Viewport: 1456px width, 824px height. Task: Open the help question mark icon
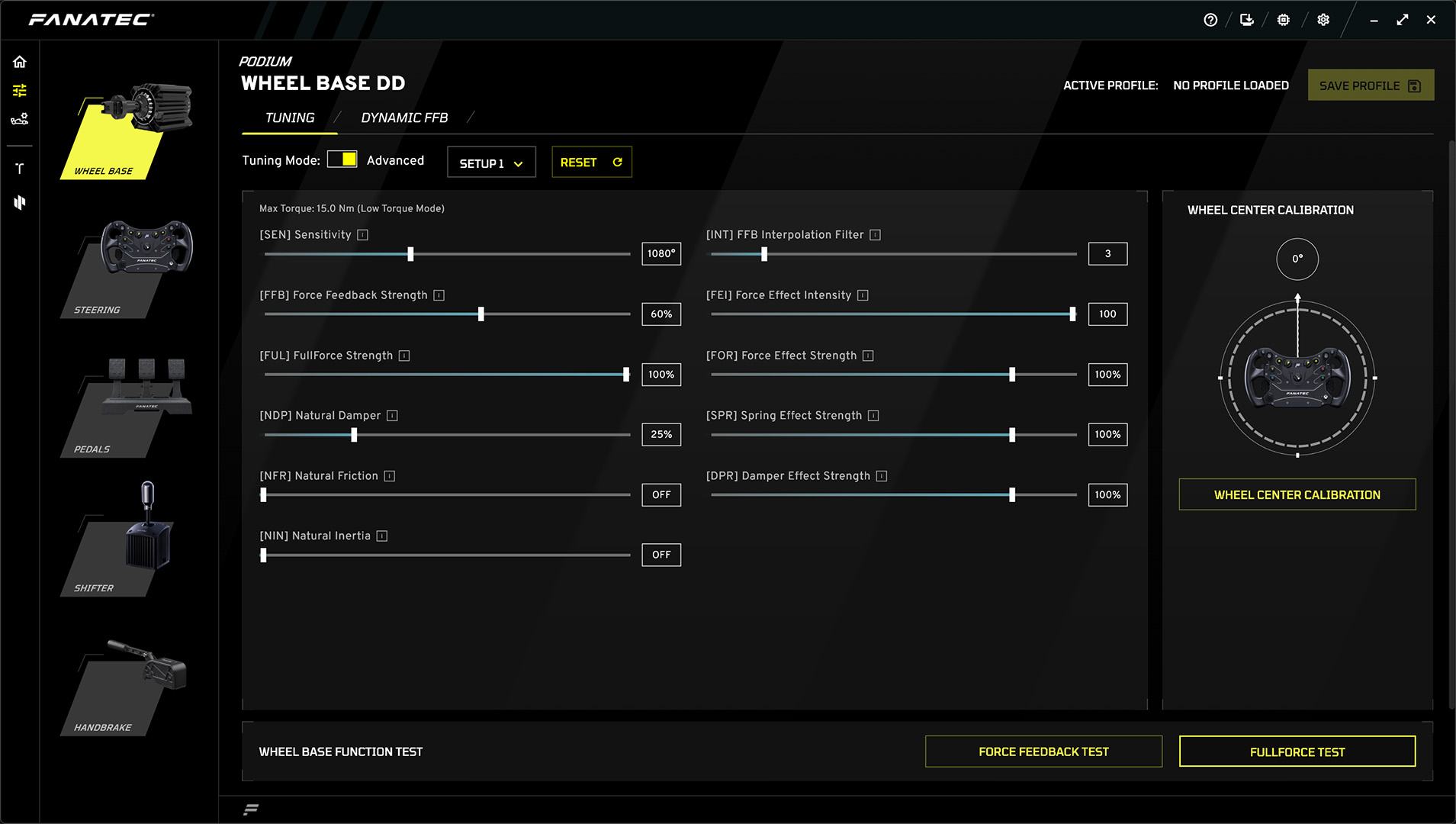tap(1210, 20)
